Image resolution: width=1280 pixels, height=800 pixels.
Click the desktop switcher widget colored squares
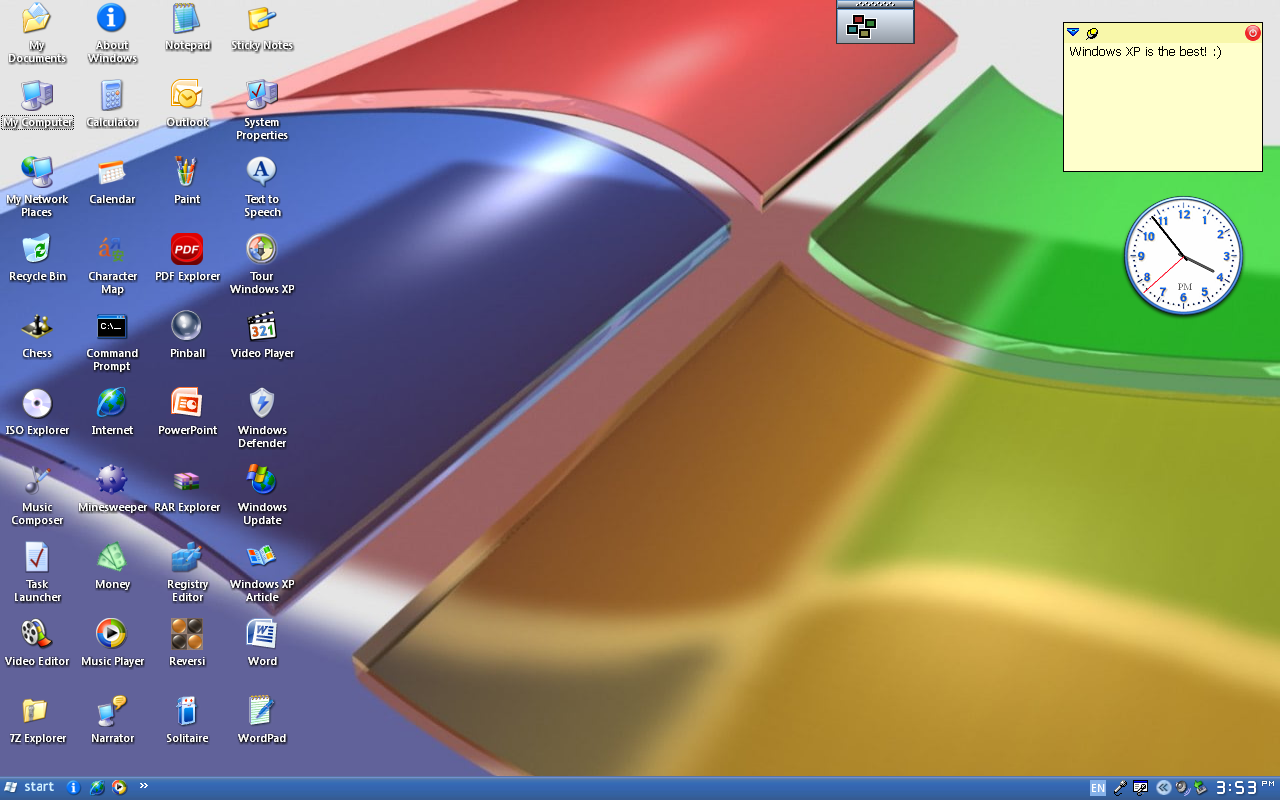coord(861,27)
